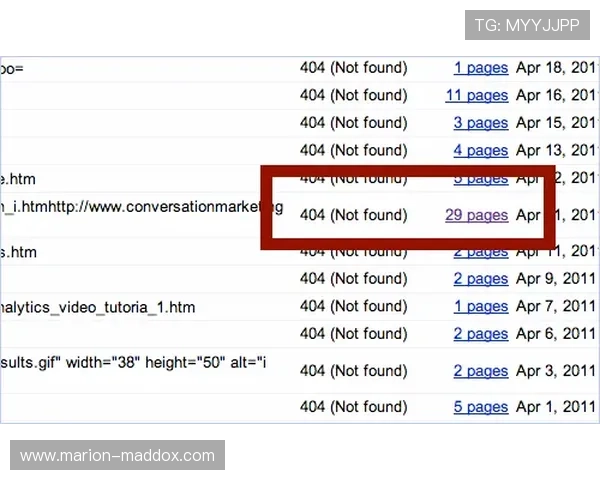This screenshot has width=600, height=480.
Task: Click the Apr 13 date cell
Action: pos(555,150)
